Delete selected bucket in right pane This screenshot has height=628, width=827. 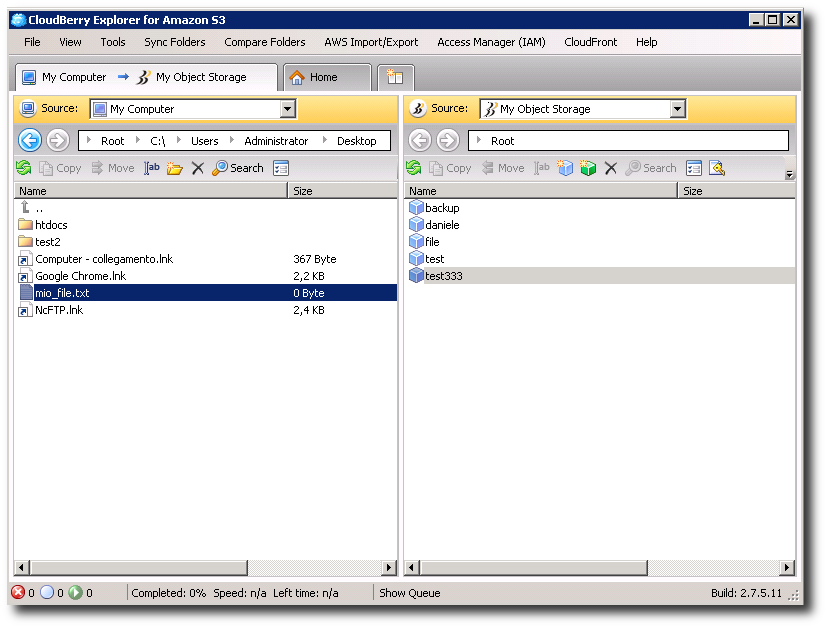(611, 168)
